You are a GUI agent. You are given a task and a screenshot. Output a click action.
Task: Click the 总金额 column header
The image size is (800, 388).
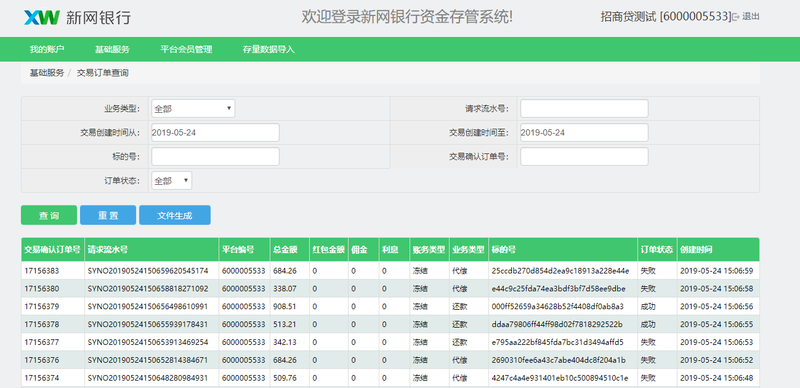click(289, 250)
